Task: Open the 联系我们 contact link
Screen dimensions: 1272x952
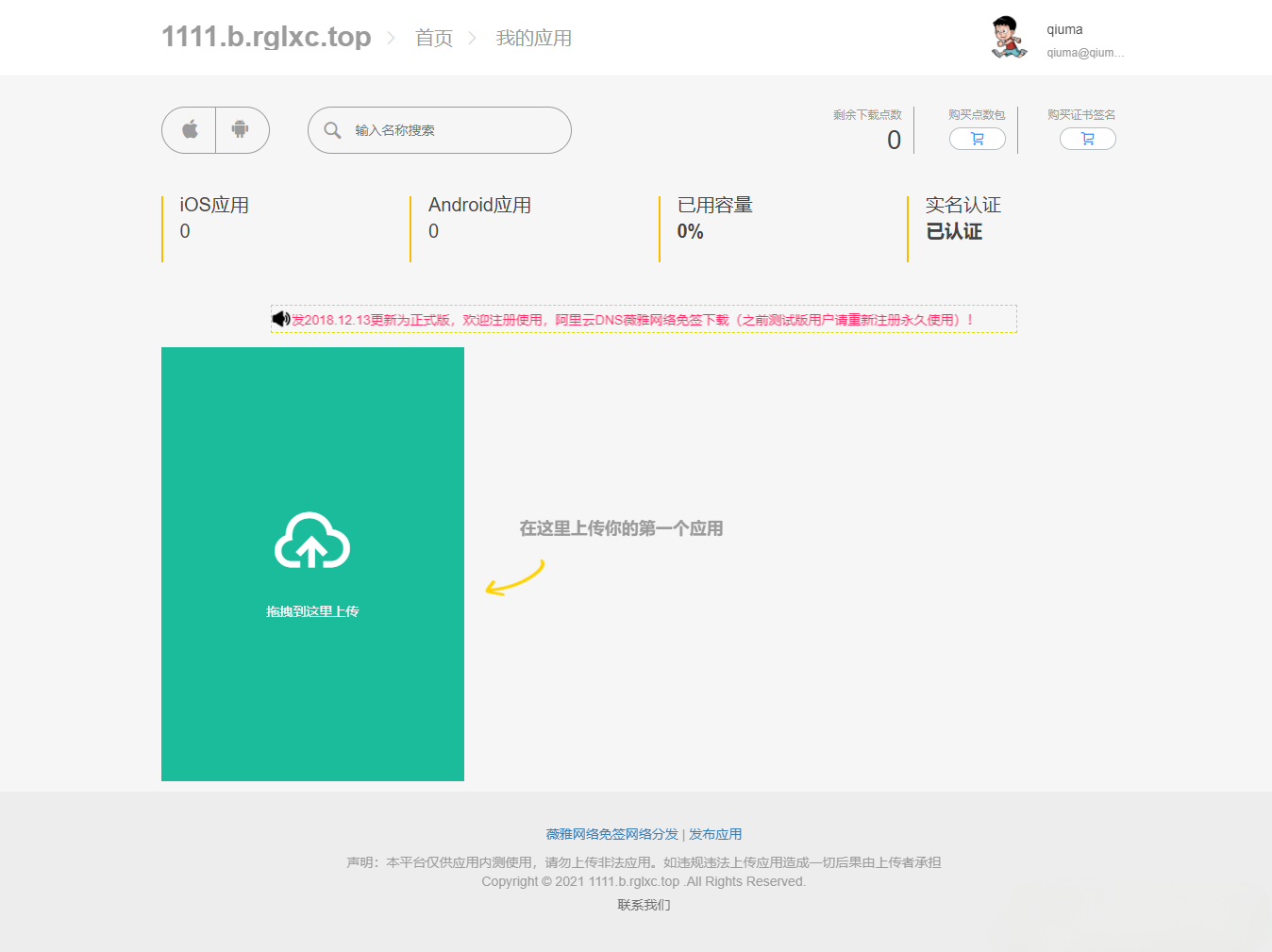Action: 642,905
